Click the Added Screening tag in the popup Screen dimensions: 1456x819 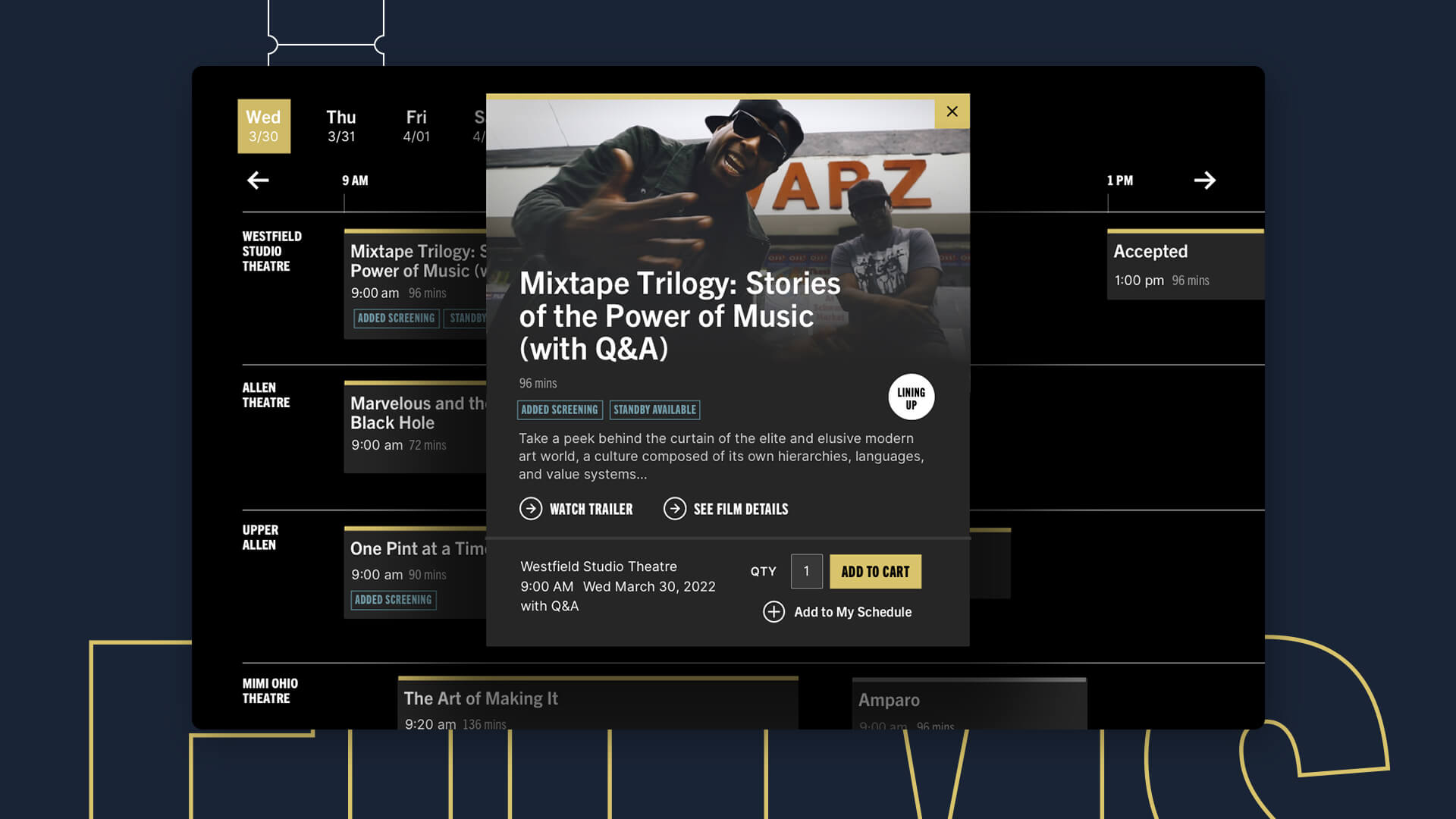[560, 409]
